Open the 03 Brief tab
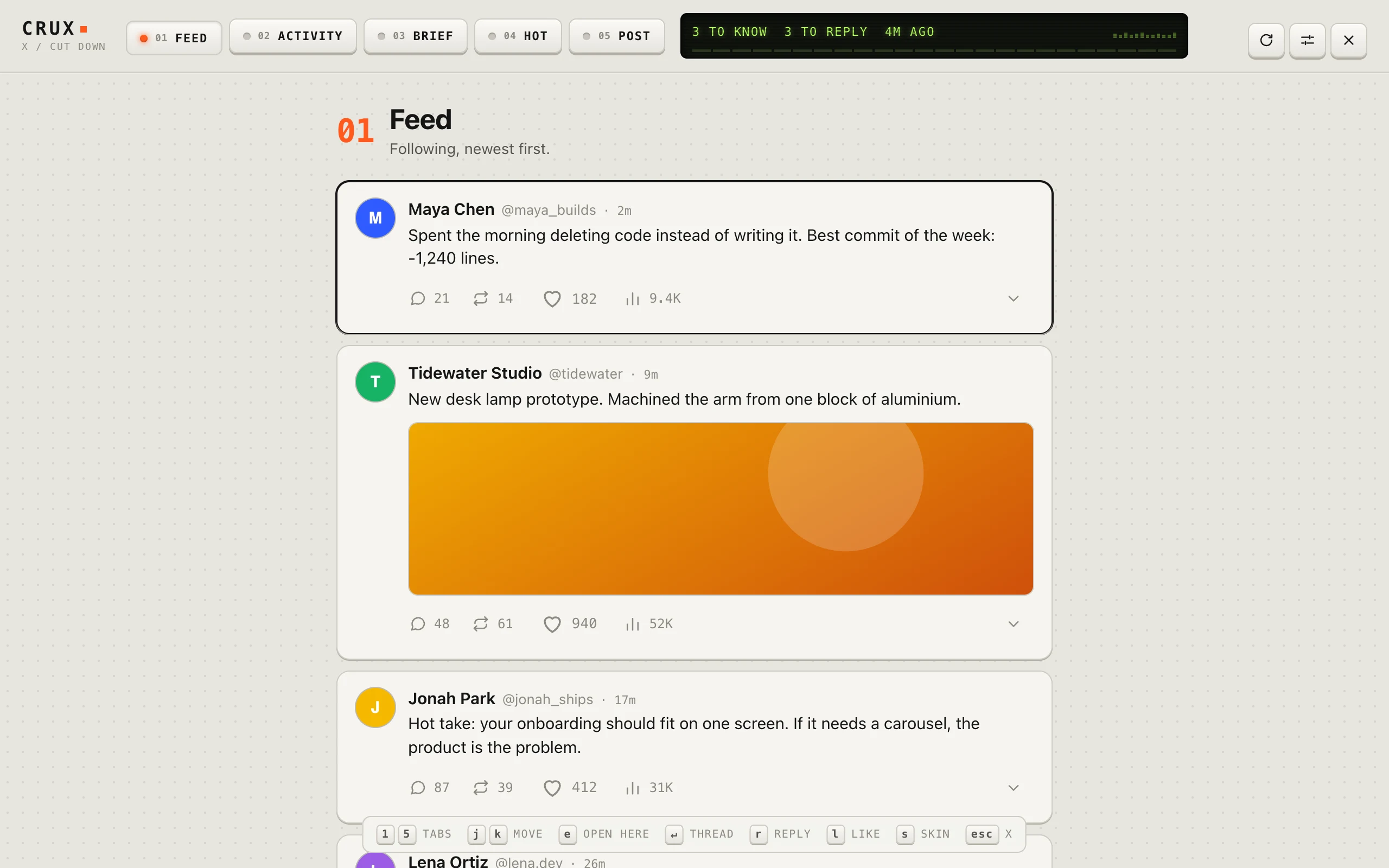Viewport: 1389px width, 868px height. coord(416,36)
